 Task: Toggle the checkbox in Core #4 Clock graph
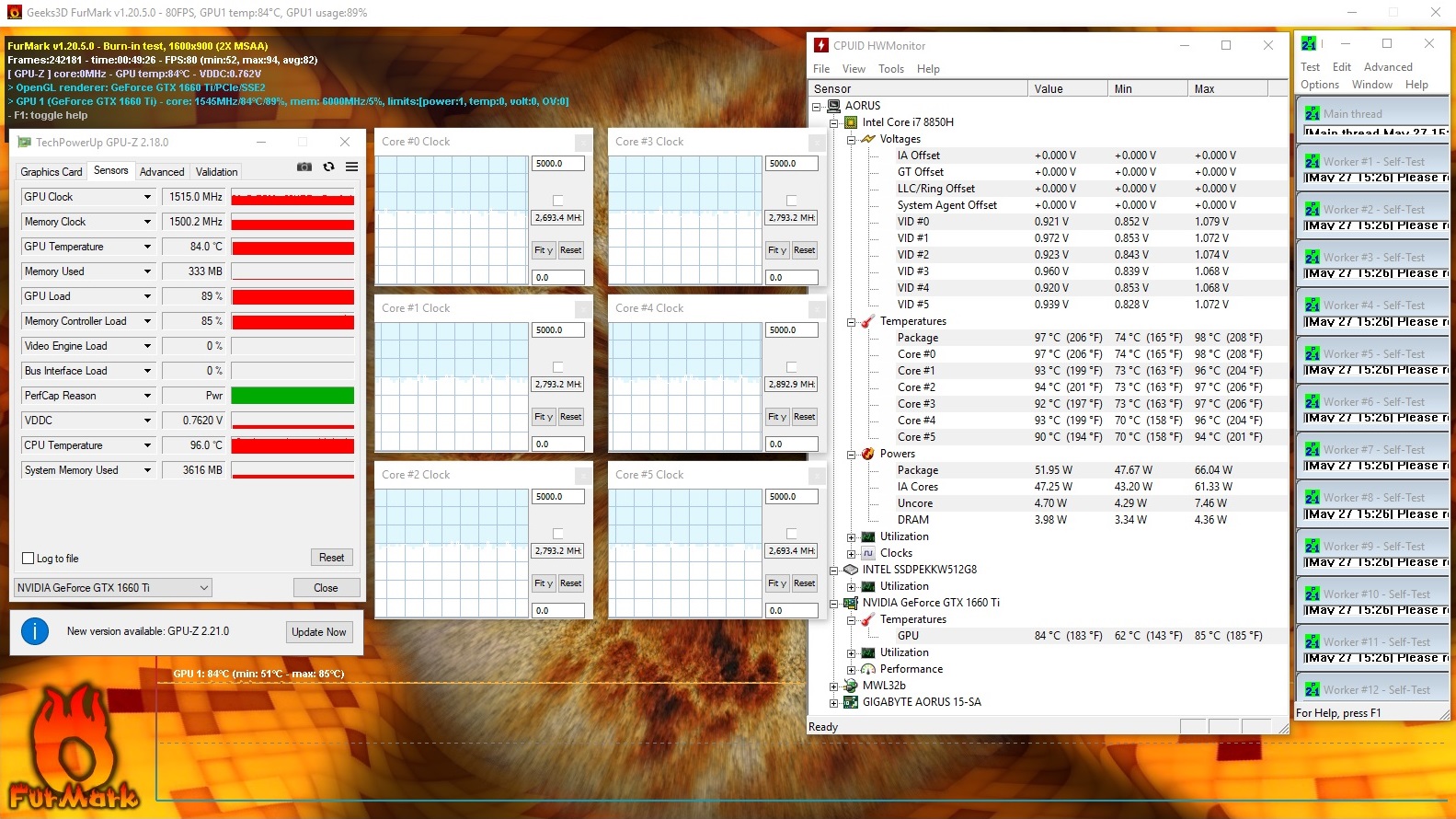792,366
